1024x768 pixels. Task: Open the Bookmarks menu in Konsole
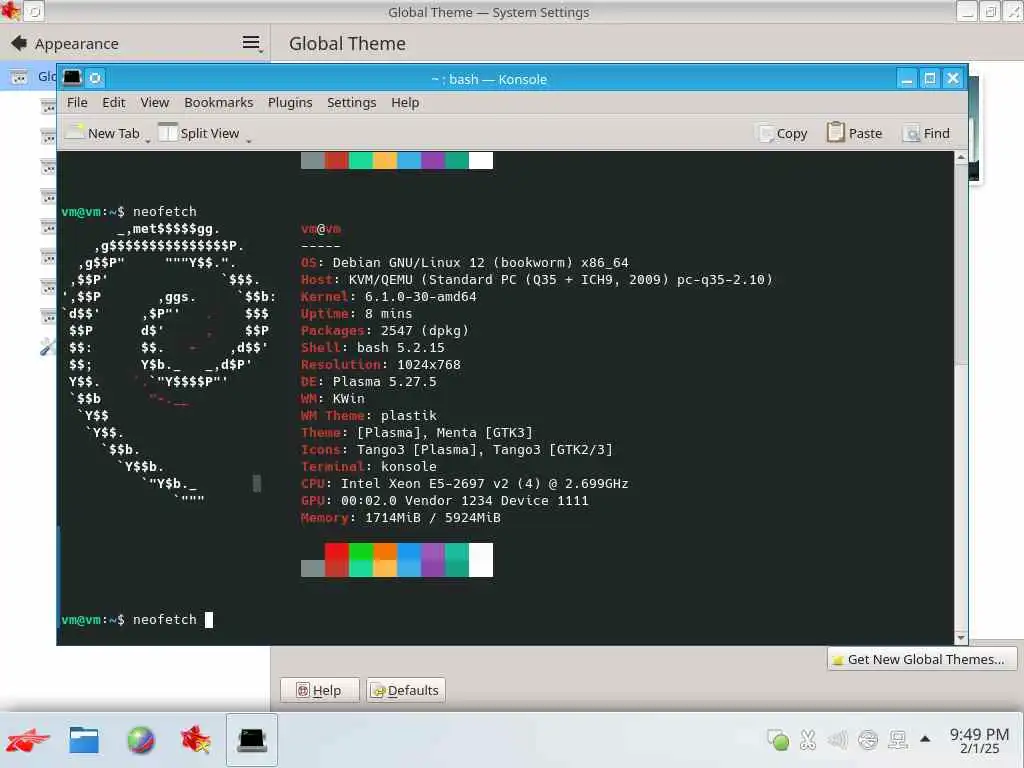tap(219, 103)
